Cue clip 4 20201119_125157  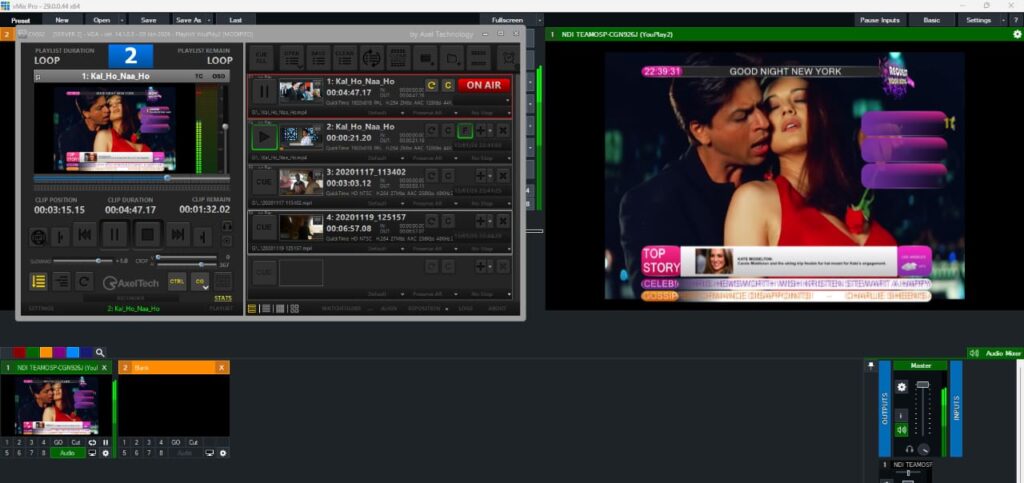(x=264, y=227)
